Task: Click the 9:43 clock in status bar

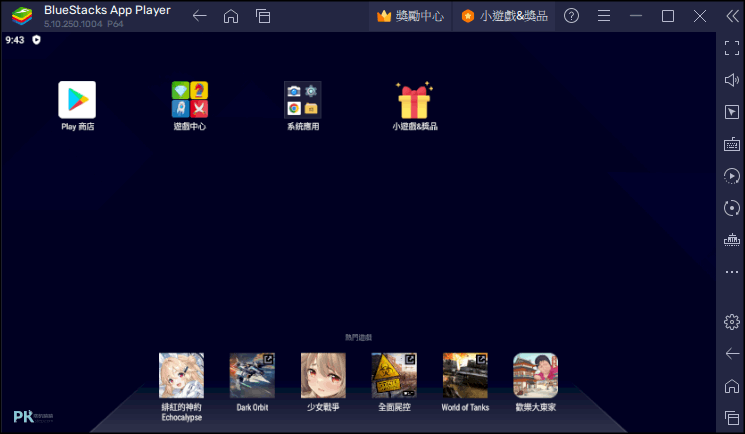Action: tap(15, 40)
